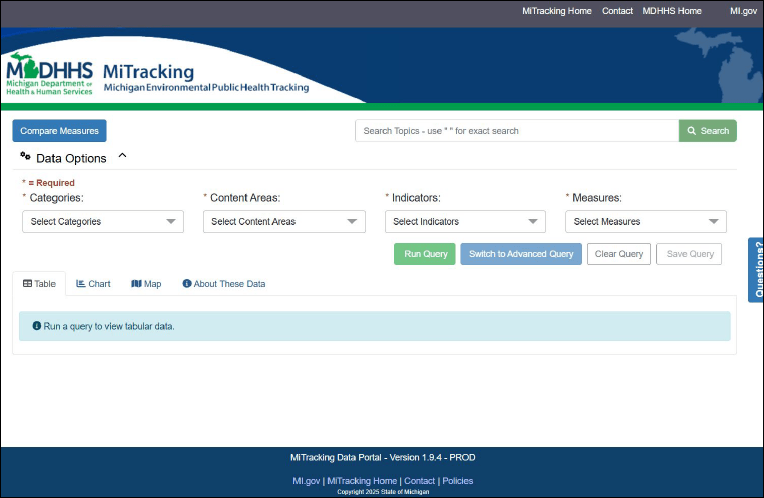Click the 'MiTracking Data Portal - Version 1.9.4 - PROD' text

pos(382,457)
